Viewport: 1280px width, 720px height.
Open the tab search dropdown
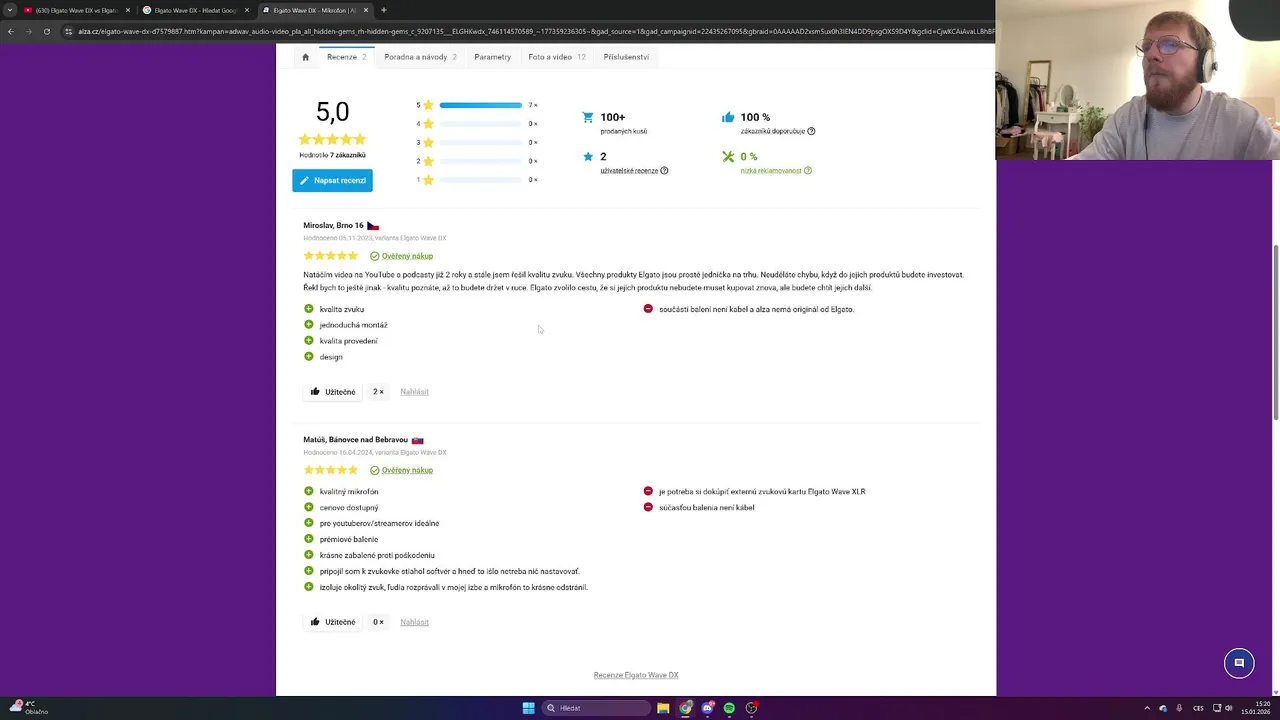pyautogui.click(x=9, y=10)
